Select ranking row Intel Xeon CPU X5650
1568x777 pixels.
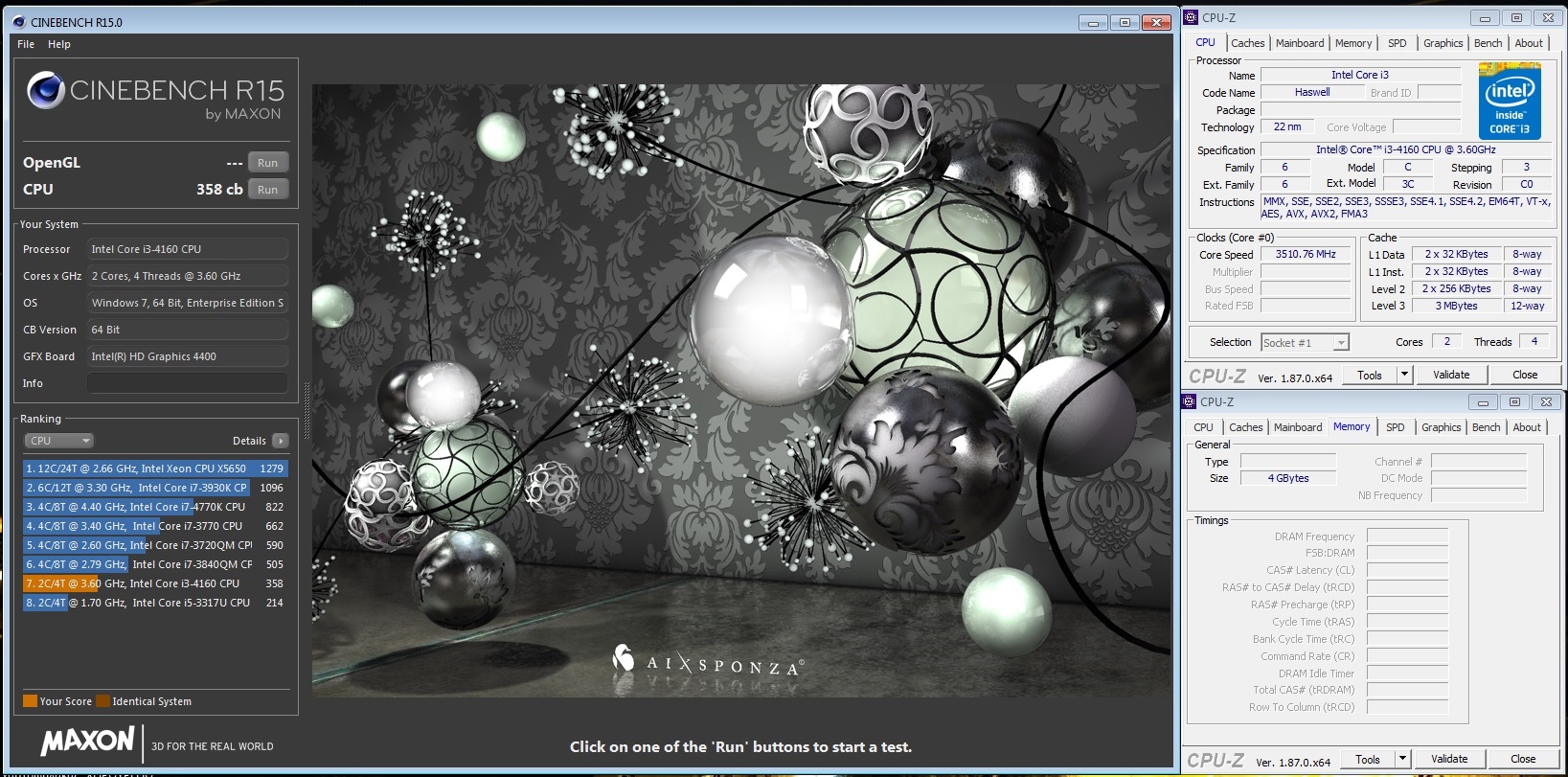coord(155,468)
